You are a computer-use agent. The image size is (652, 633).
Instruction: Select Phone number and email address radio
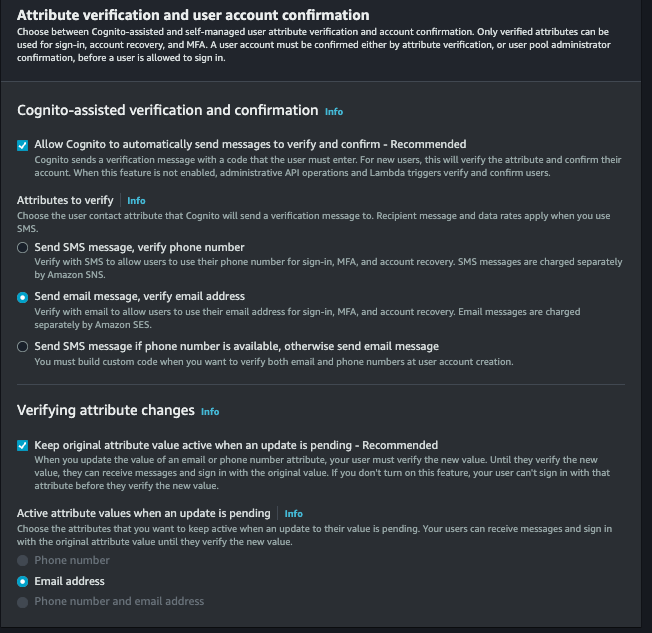click(x=22, y=602)
